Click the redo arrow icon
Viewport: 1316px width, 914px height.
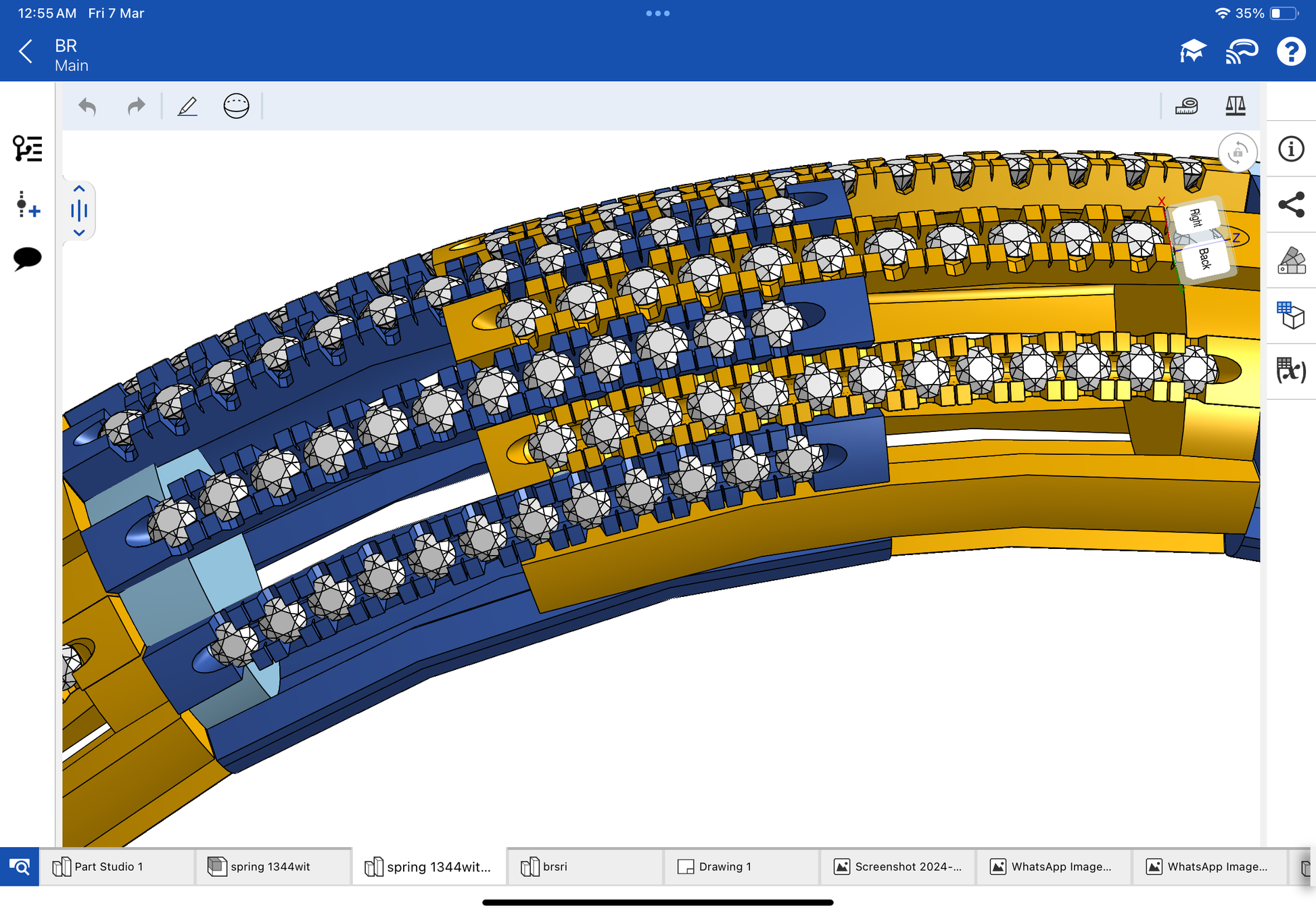click(136, 106)
